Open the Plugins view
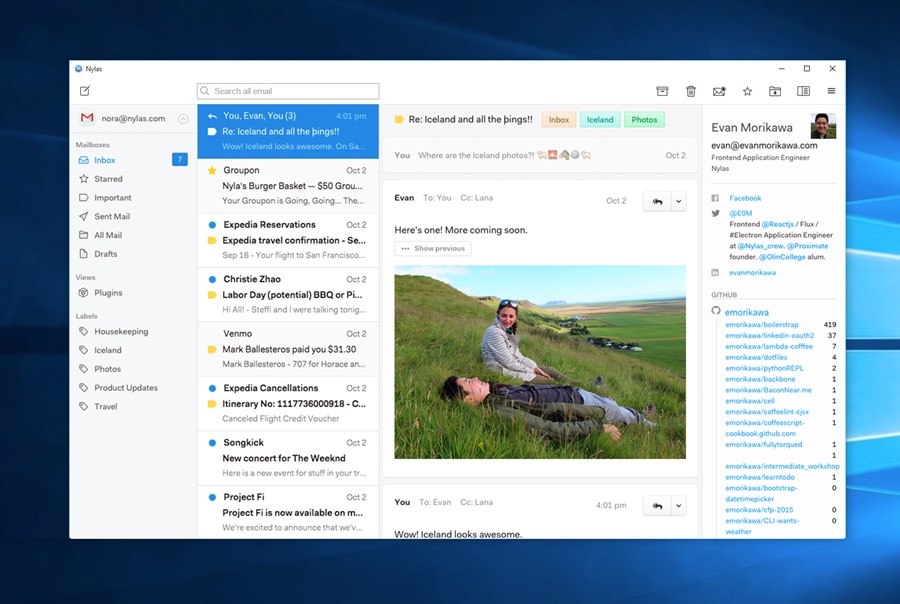 [x=108, y=293]
